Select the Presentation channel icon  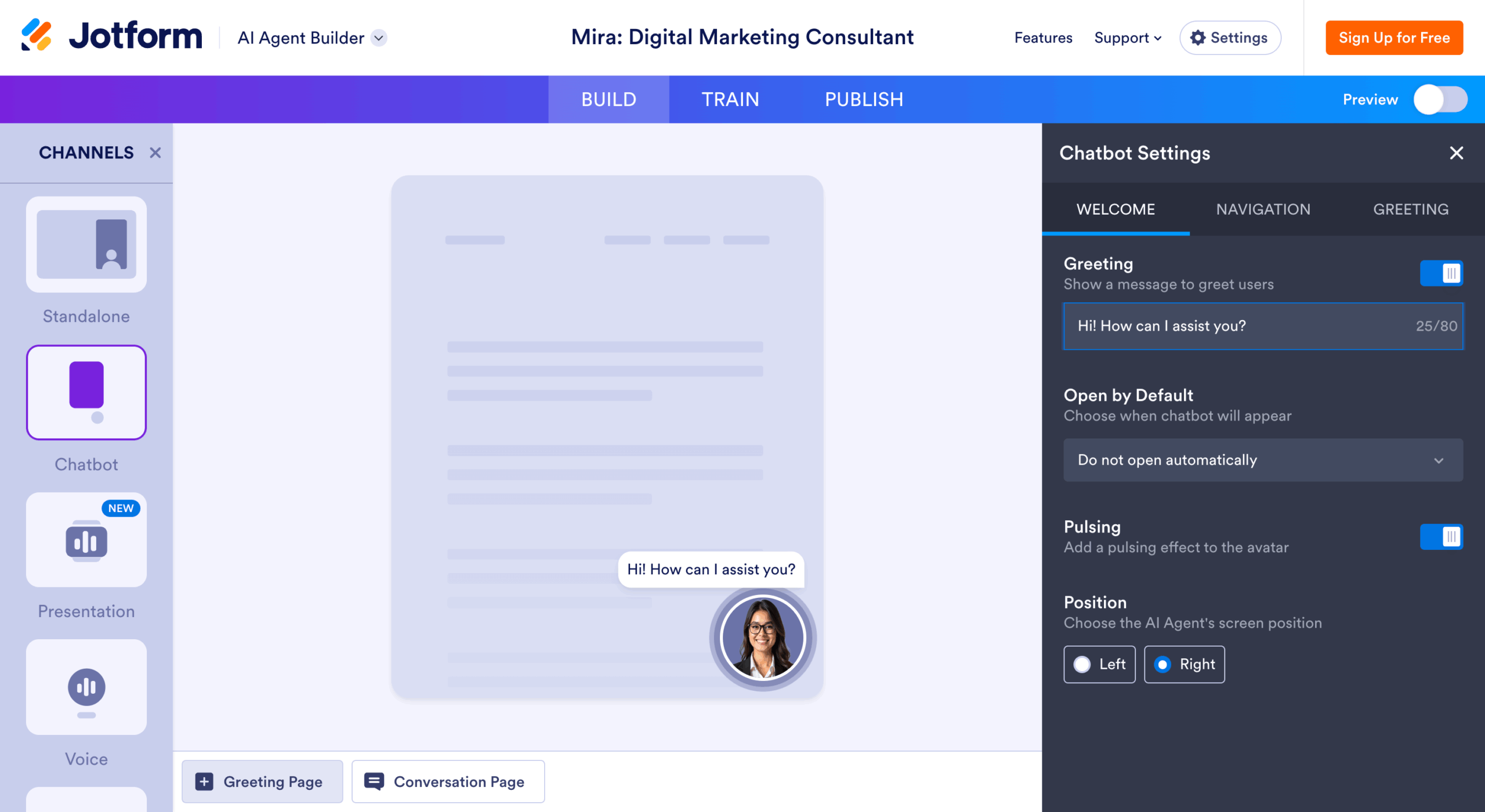pos(86,540)
